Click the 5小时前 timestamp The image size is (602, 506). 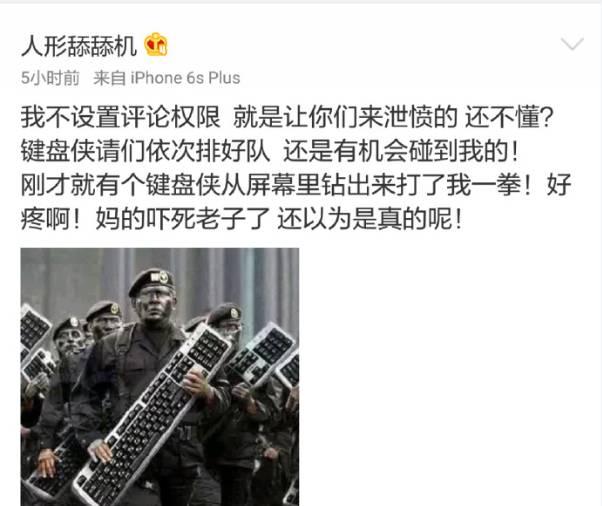pyautogui.click(x=50, y=78)
